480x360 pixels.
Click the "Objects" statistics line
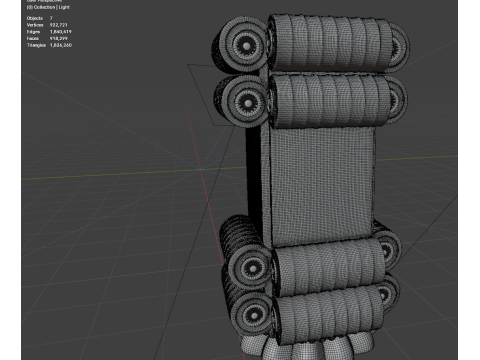pos(40,18)
